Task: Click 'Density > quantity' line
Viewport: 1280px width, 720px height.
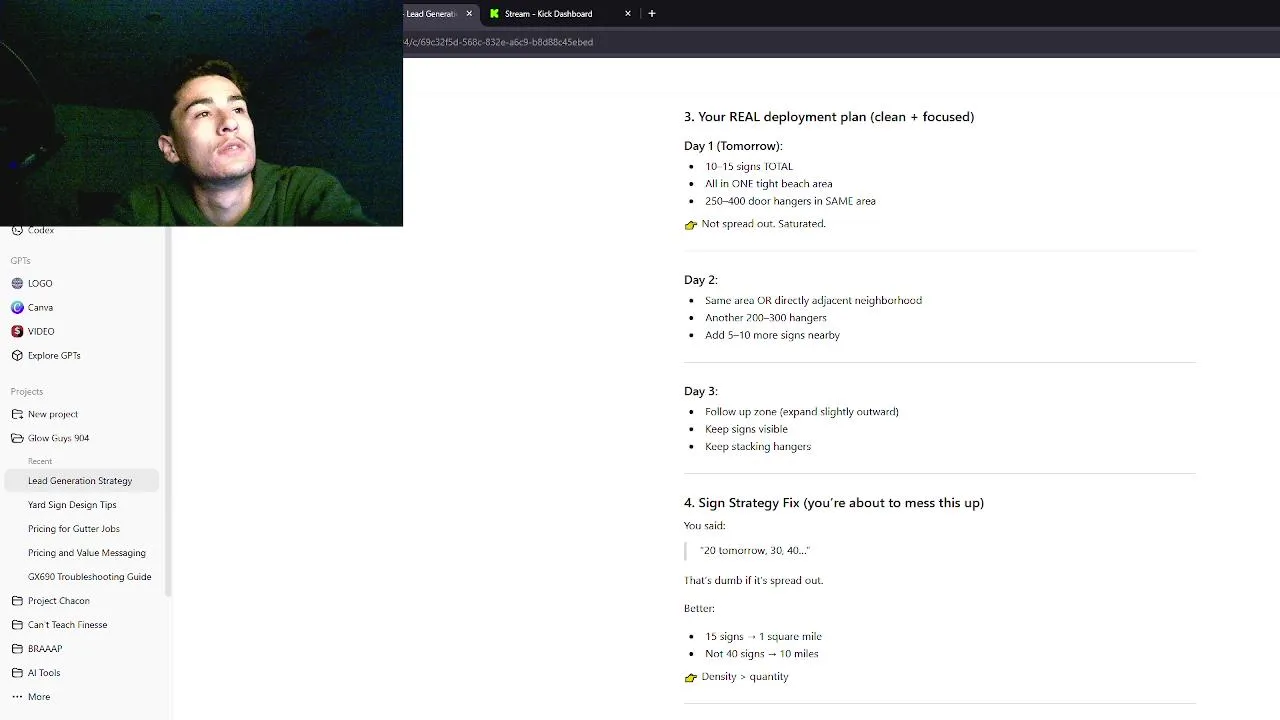Action: (x=745, y=677)
